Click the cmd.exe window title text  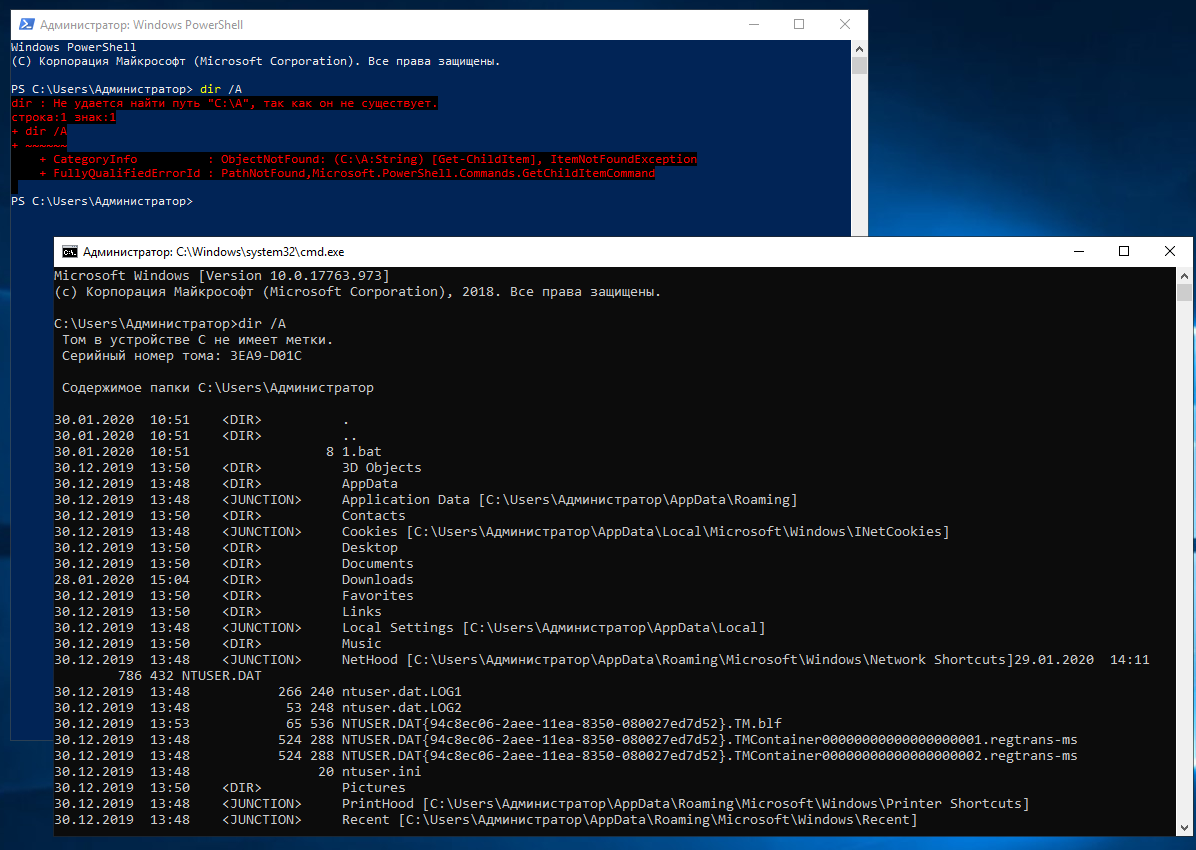(214, 252)
